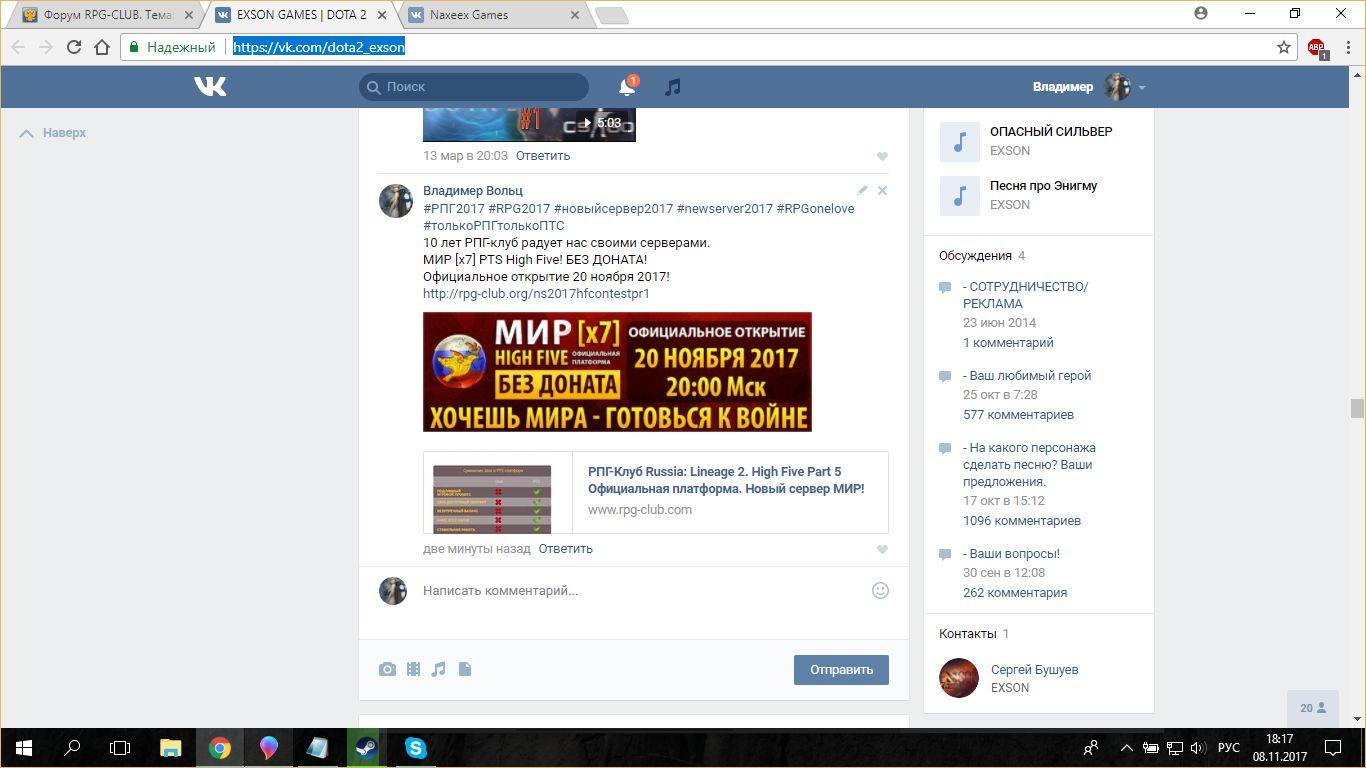This screenshot has width=1366, height=768.
Task: Close the Naxeex Games tab
Action: [x=574, y=15]
